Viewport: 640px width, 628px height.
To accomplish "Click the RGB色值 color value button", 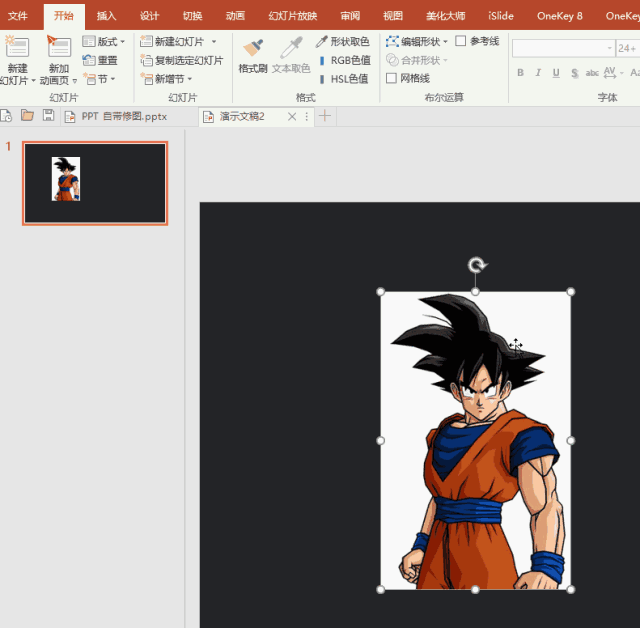I will click(x=345, y=60).
